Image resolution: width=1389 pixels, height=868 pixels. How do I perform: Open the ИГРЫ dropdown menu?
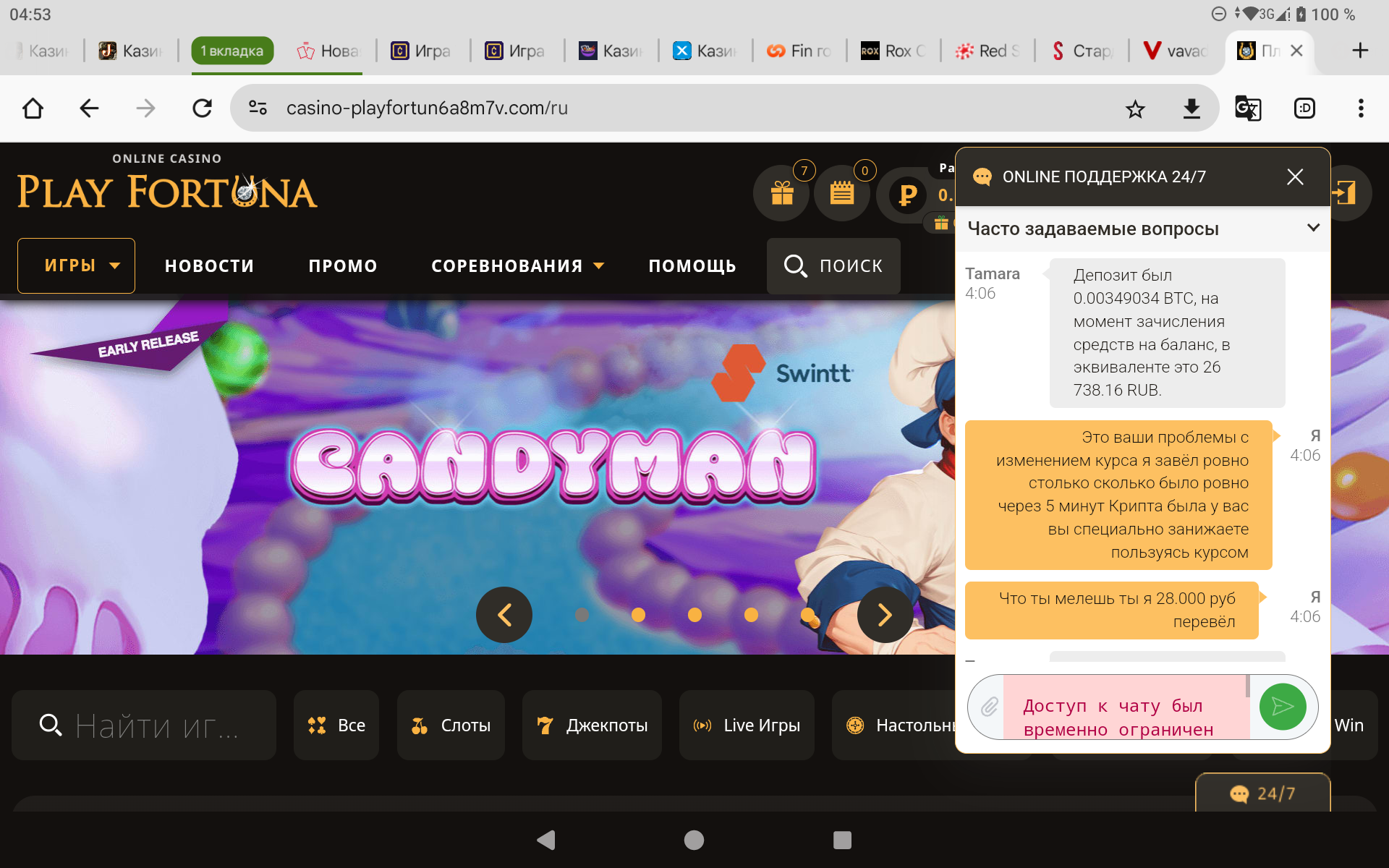(76, 265)
